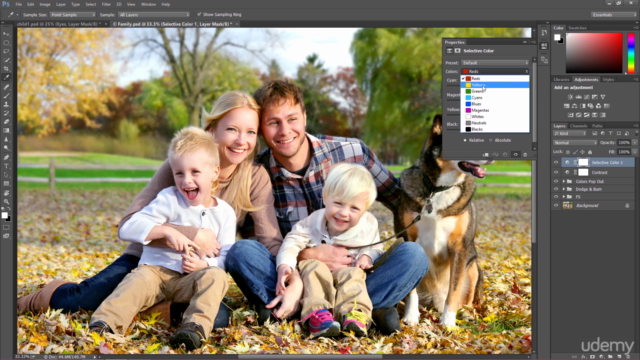This screenshot has width=640, height=360.
Task: Expand the Colors Pop Out group
Action: pyautogui.click(x=564, y=182)
